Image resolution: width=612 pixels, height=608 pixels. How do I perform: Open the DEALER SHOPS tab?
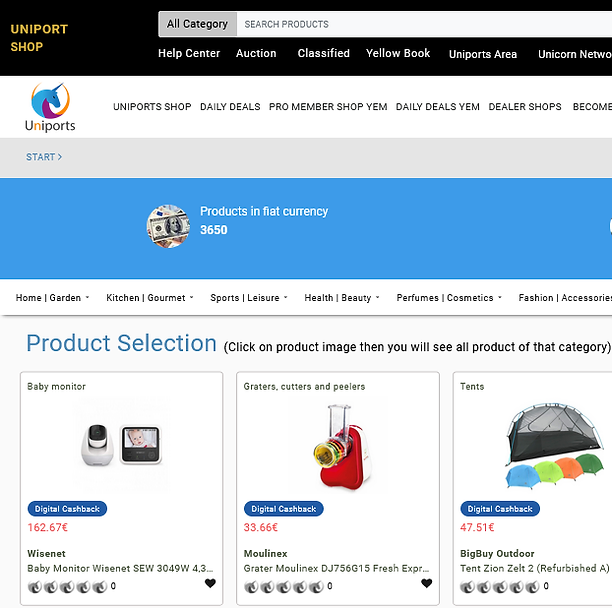coord(525,107)
